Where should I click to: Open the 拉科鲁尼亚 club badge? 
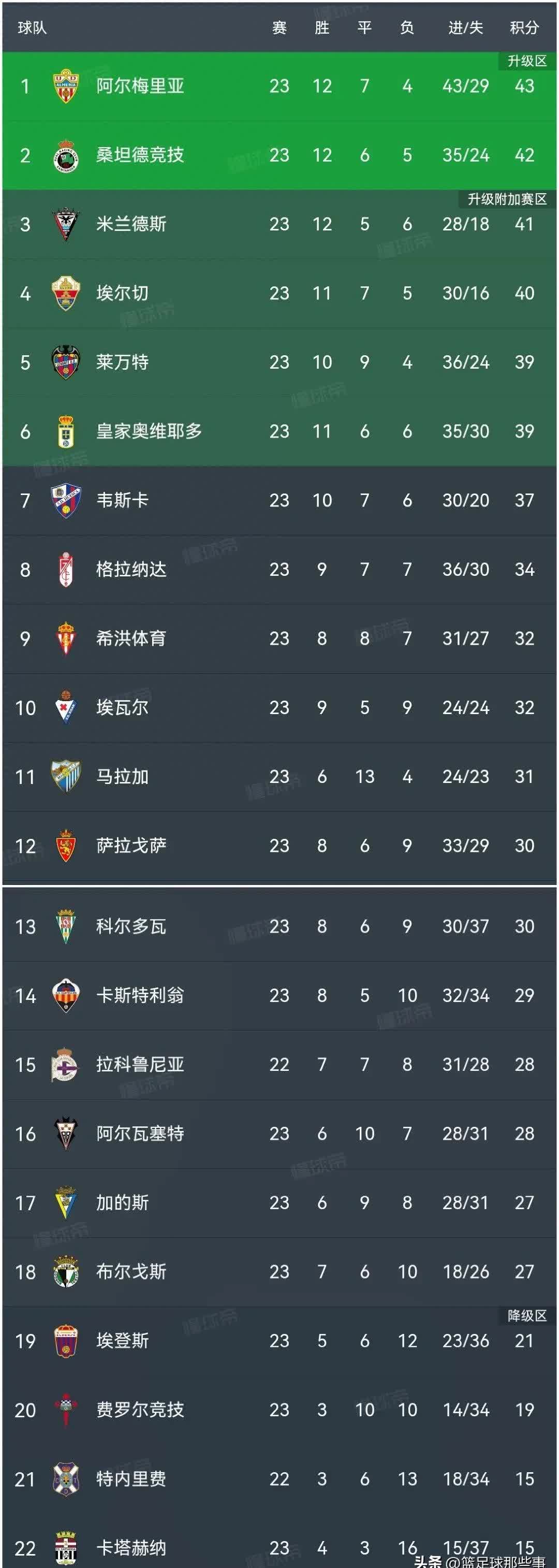pos(66,1065)
